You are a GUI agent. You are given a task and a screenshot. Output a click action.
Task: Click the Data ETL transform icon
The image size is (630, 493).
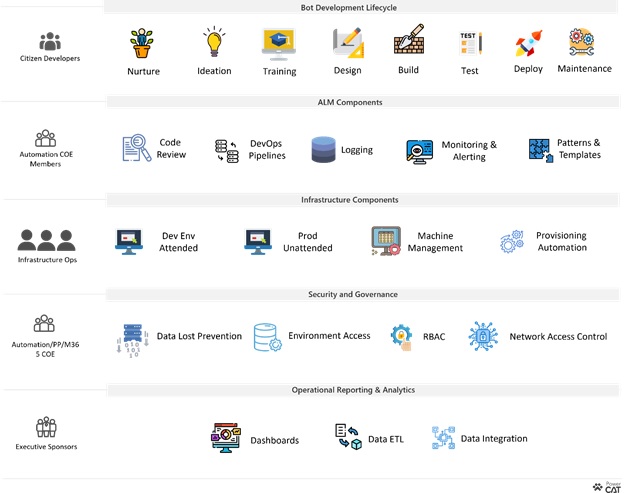[348, 437]
